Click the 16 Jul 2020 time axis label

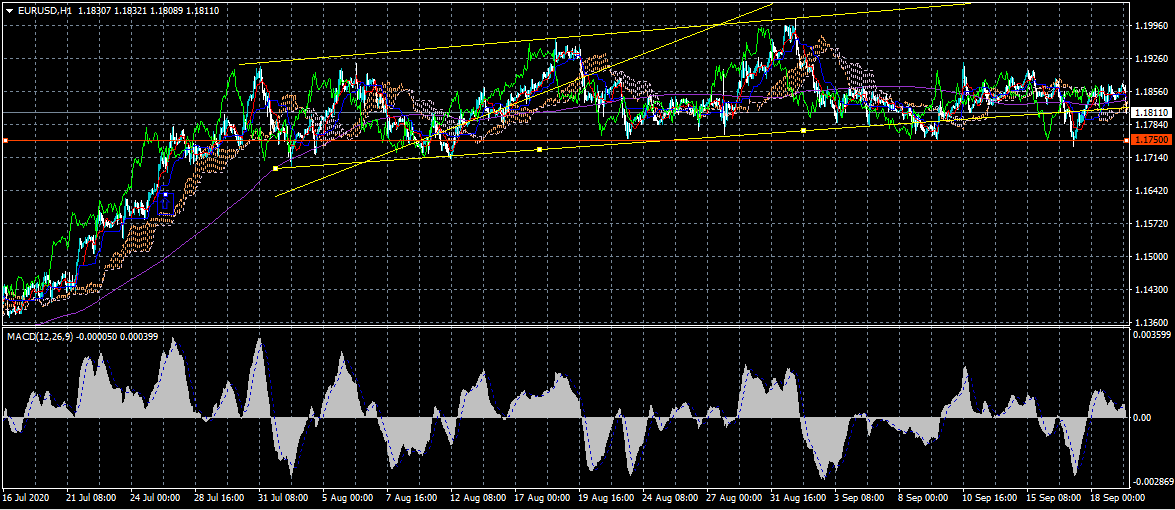click(26, 497)
